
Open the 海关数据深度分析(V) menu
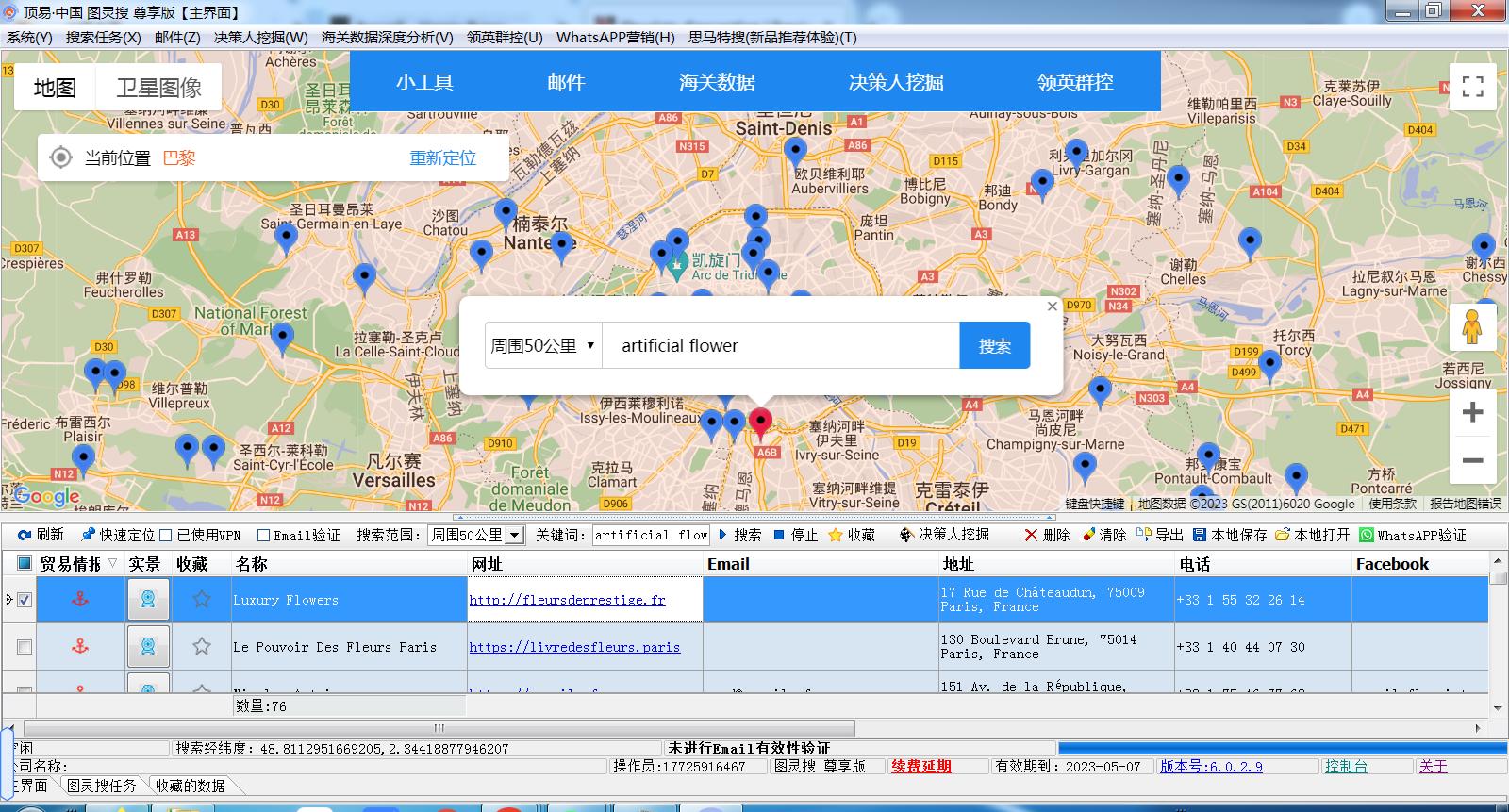click(x=388, y=37)
